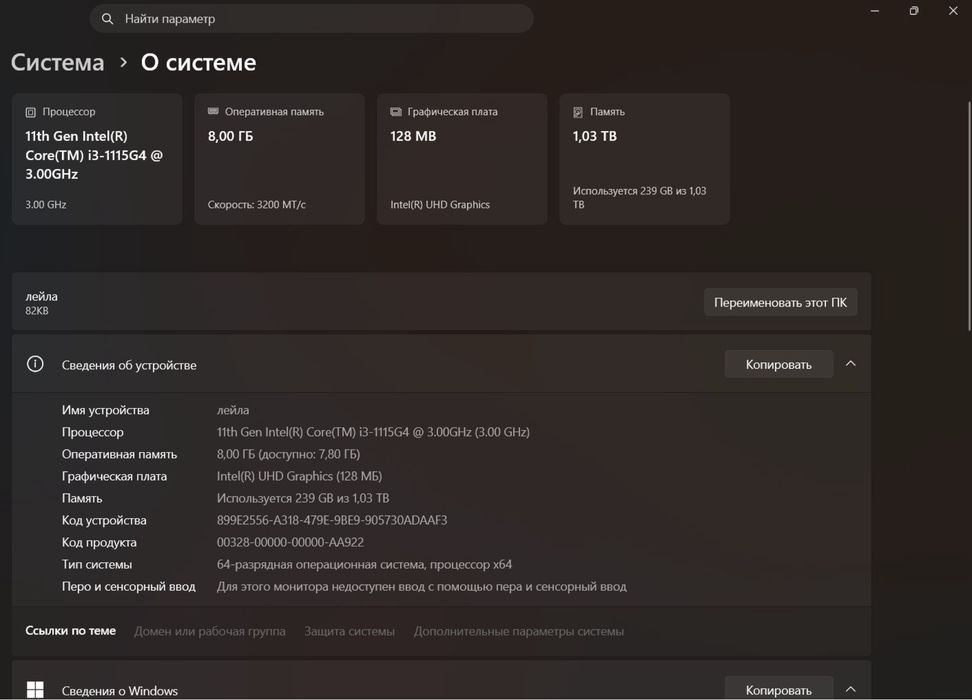Copy Windows info with lower Копировать button
This screenshot has width=972, height=700.
[x=779, y=689]
